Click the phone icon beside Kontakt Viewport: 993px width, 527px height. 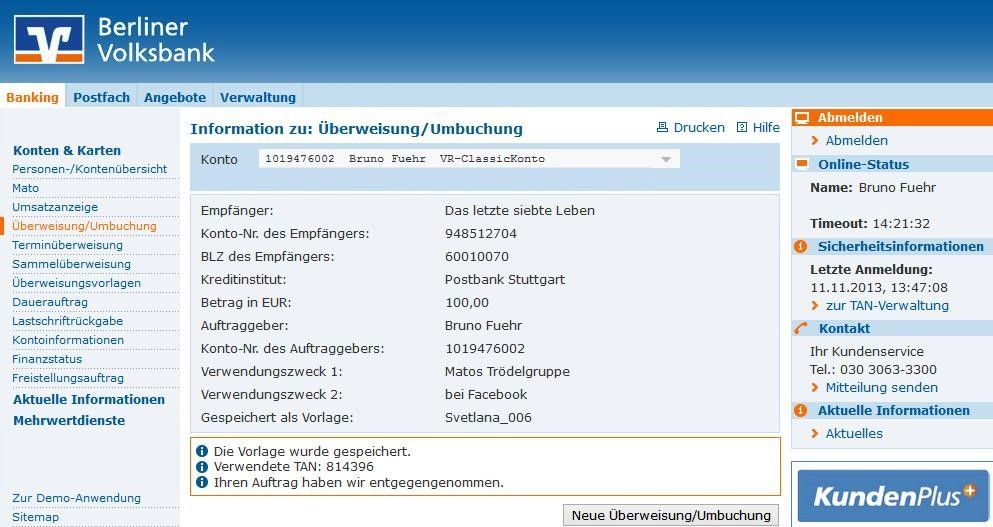[801, 328]
